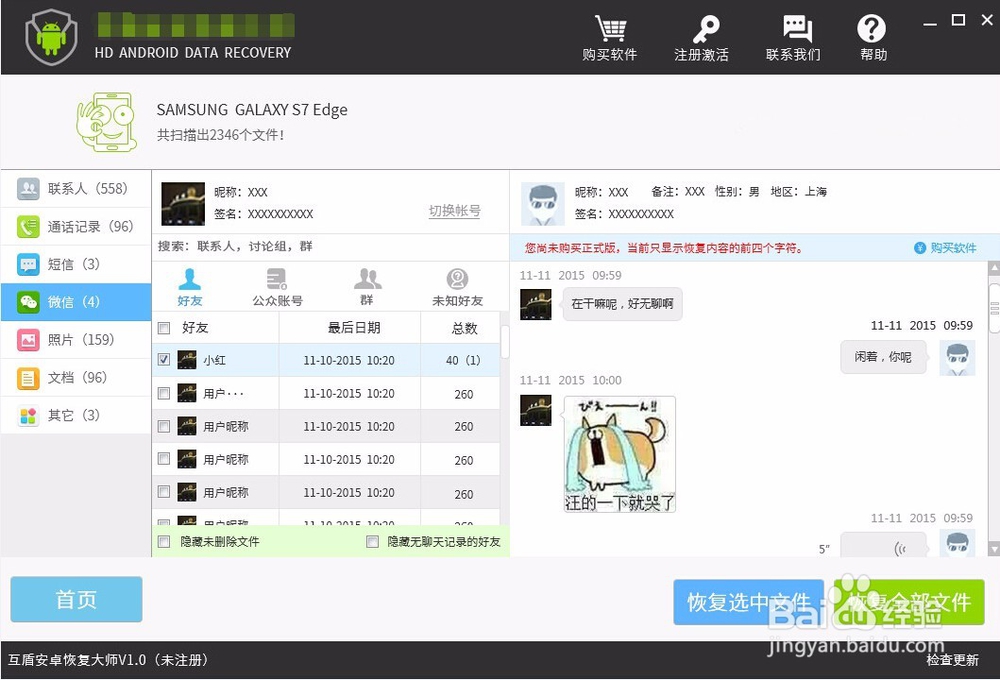Screen dimensions: 1000x680
Task: Select the 未知好友 unknown friends icon
Action: coord(457,284)
